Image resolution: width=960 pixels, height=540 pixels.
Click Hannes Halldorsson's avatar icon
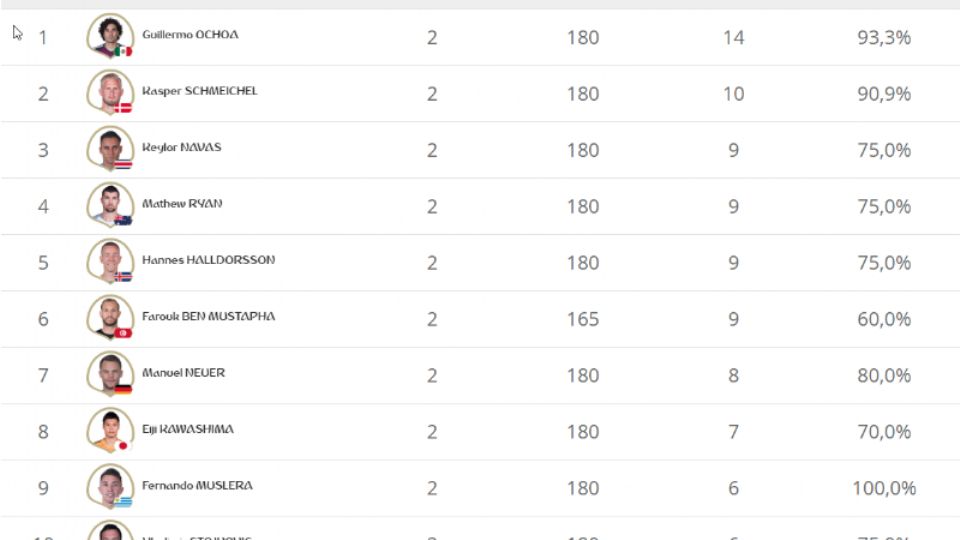coord(109,260)
